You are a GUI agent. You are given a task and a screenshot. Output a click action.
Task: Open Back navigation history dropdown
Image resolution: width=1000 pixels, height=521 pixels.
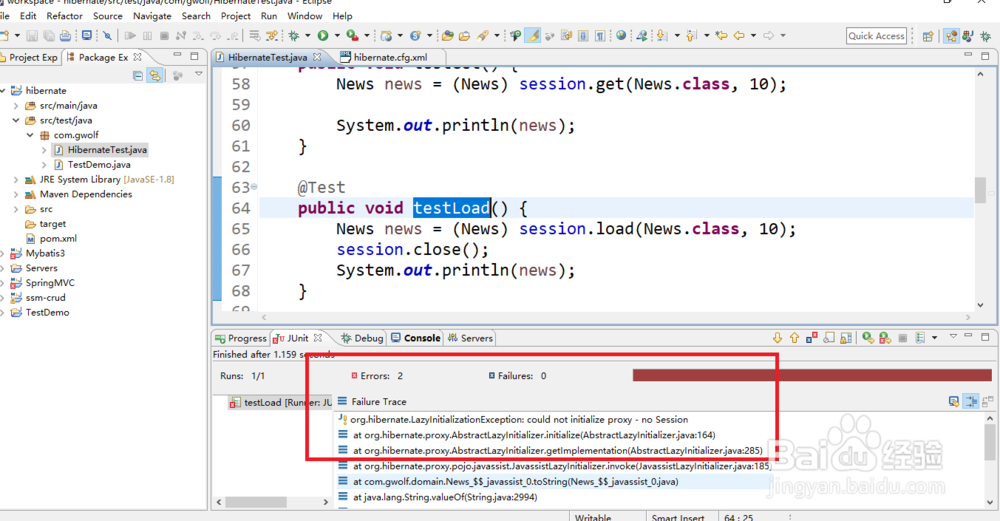[x=753, y=36]
